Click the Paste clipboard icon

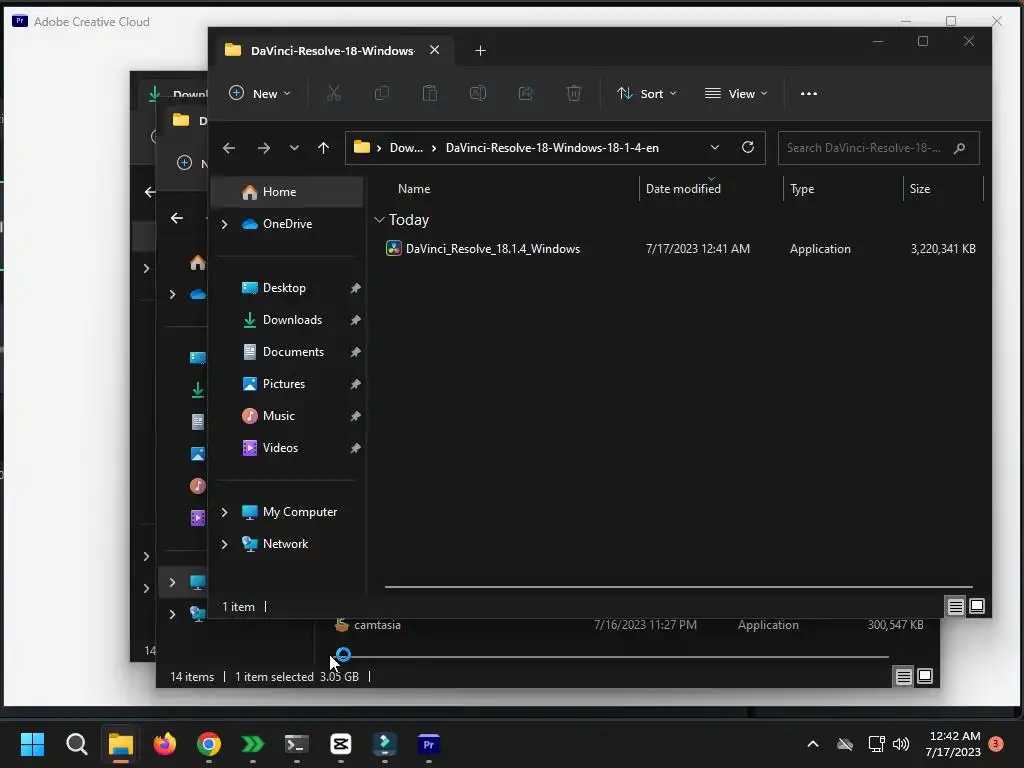tap(430, 93)
